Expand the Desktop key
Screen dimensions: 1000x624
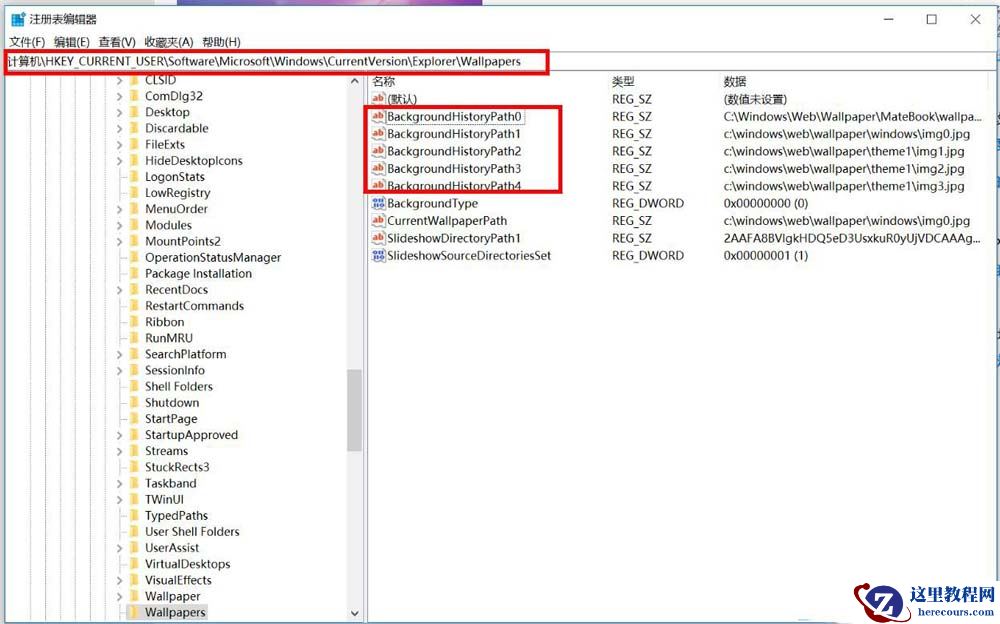click(x=119, y=112)
